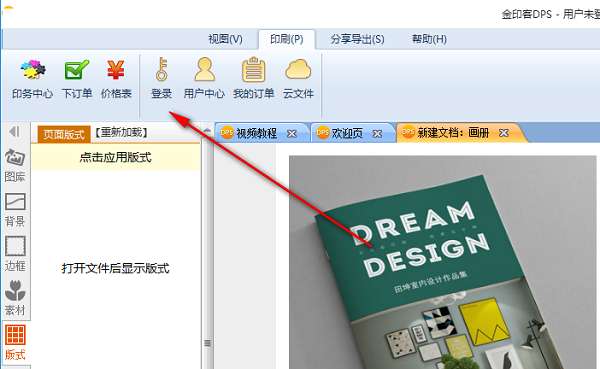This screenshot has width=600, height=369.
Task: Select the 版式 layout sidebar icon
Action: pos(15,343)
